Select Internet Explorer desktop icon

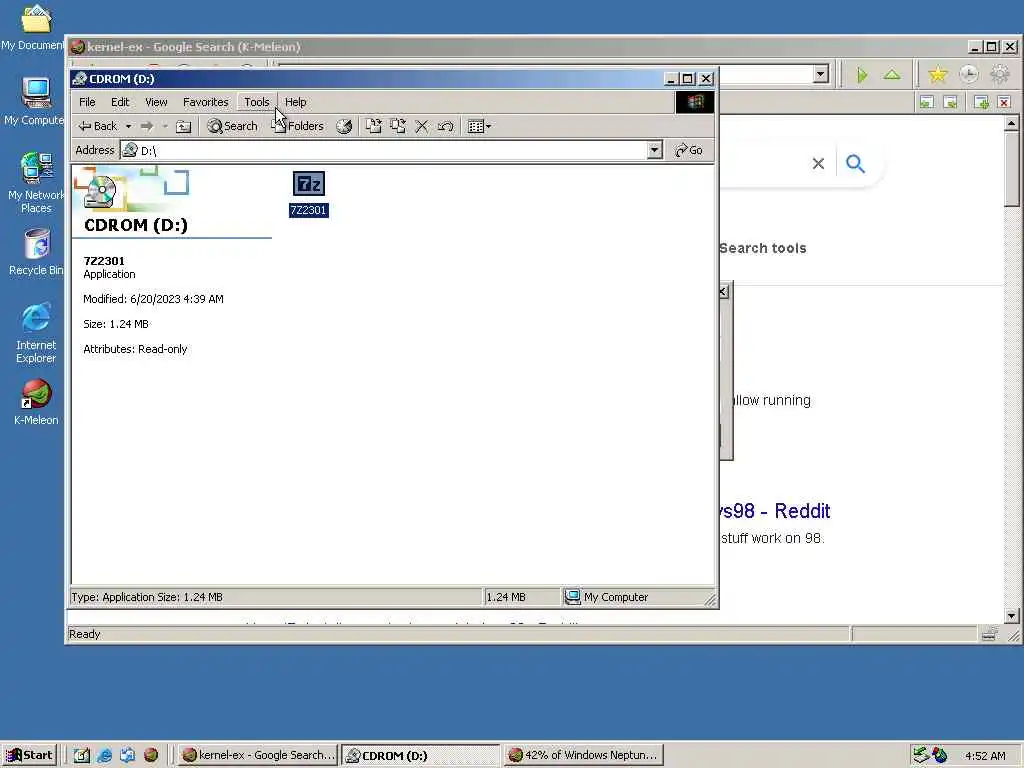coord(36,333)
